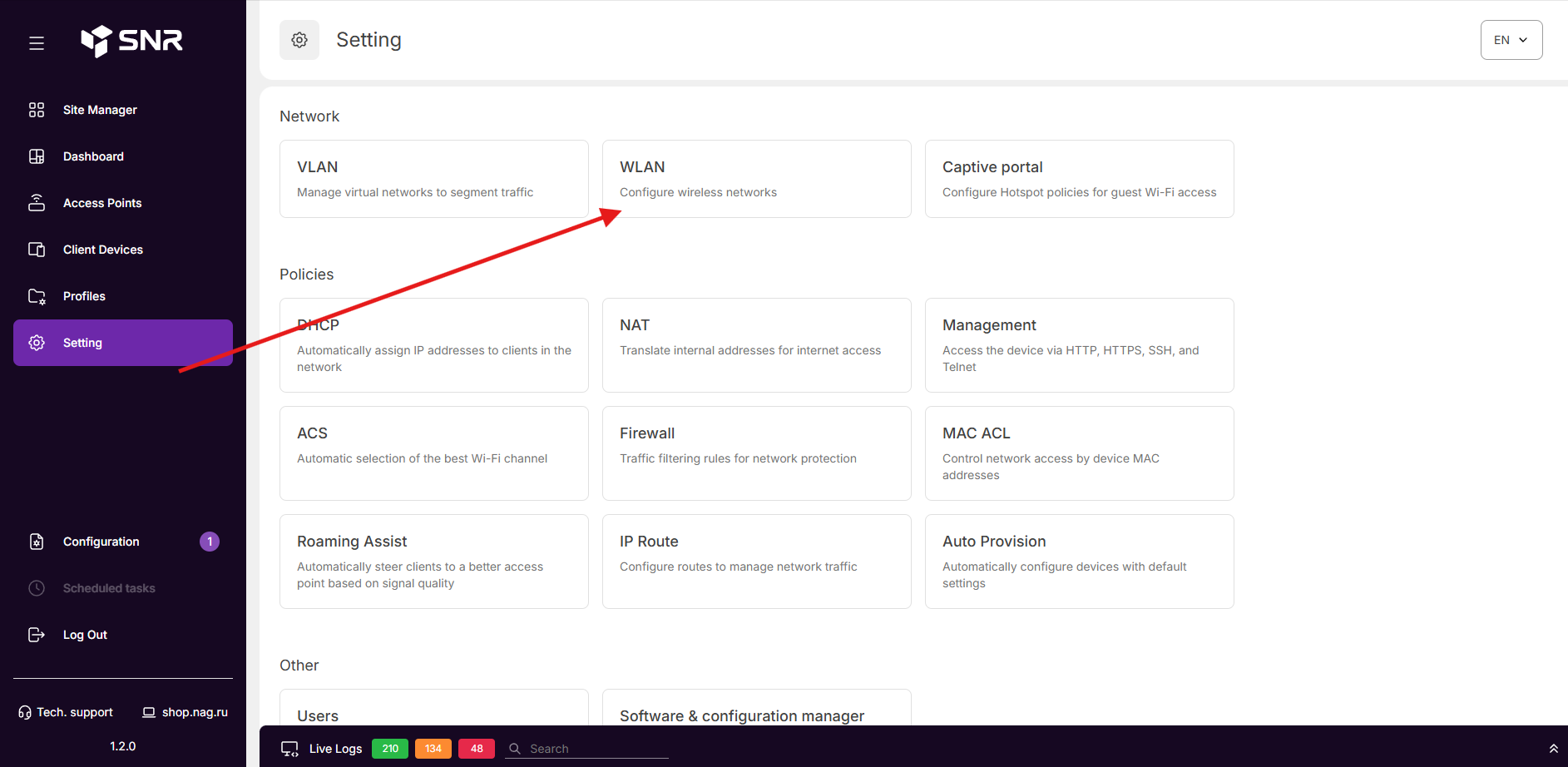Click the Log Out exit icon
Screen dimensions: 1568x767
coord(37,635)
